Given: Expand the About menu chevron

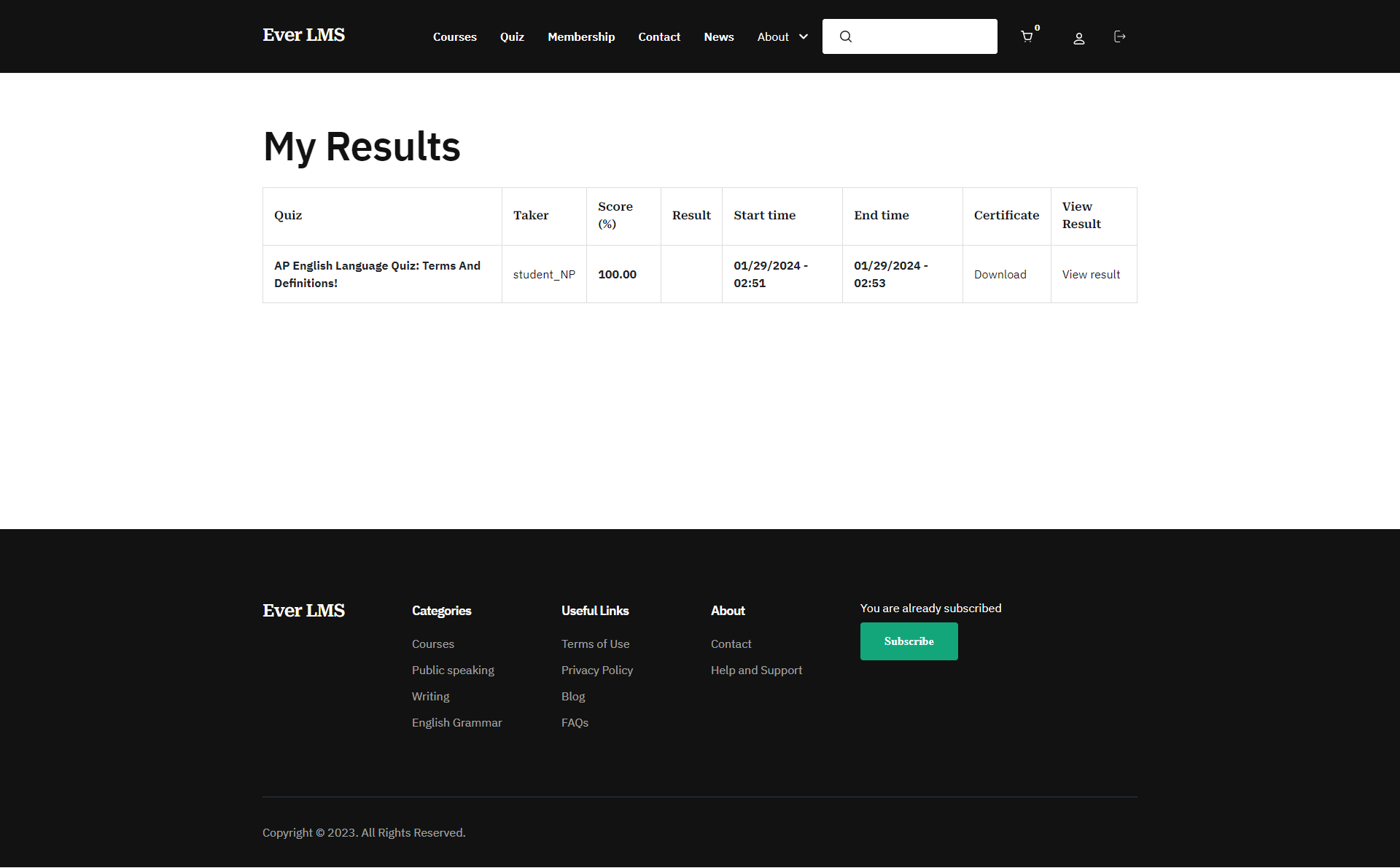Looking at the screenshot, I should (x=804, y=36).
